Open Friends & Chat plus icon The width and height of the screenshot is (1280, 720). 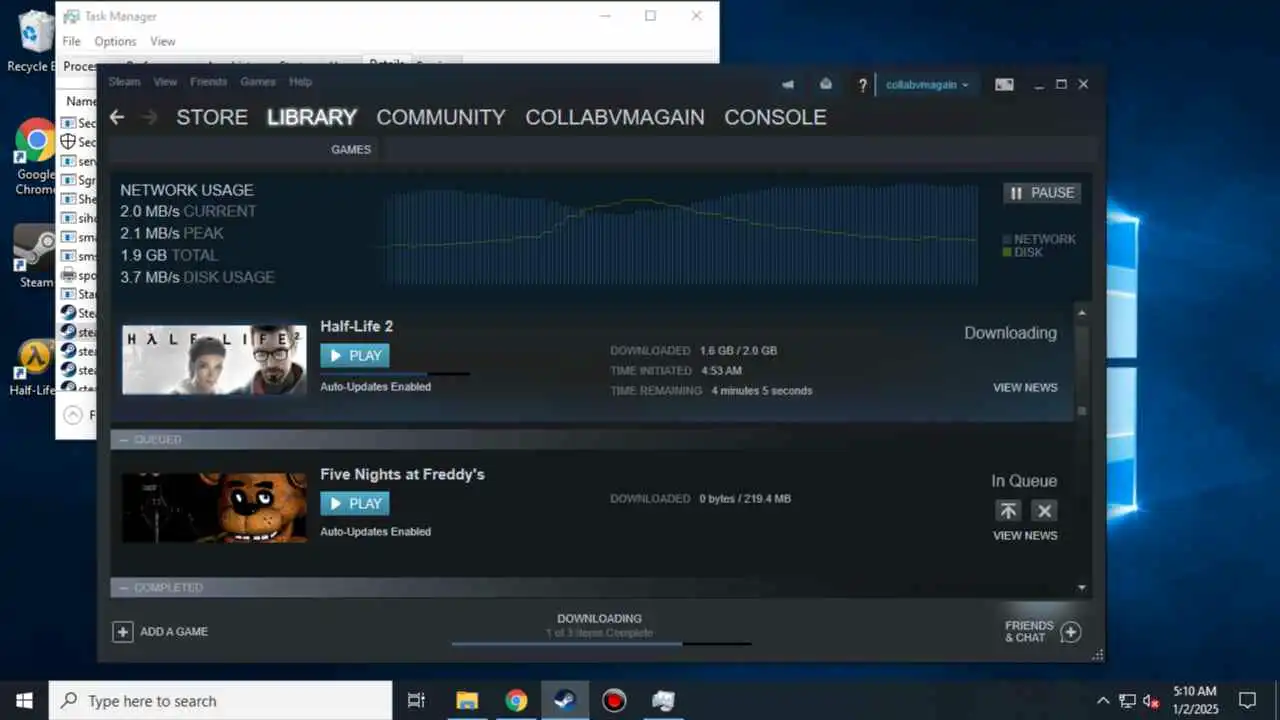coord(1070,632)
